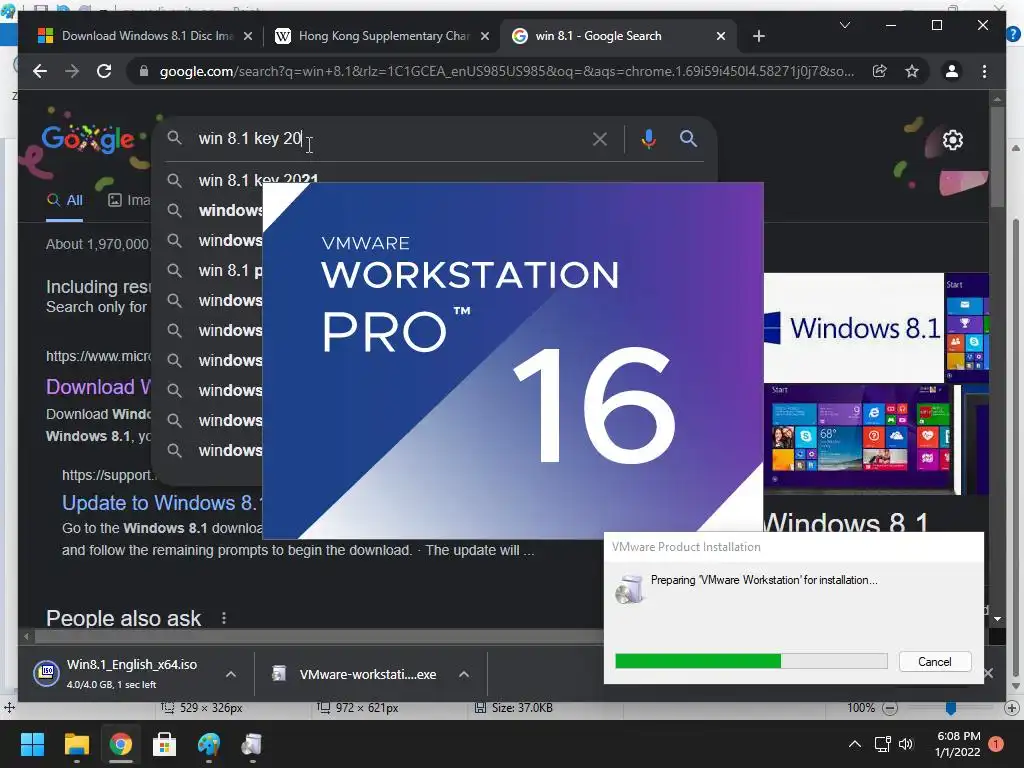This screenshot has height=768, width=1024.
Task: Clear the Google search box with X
Action: (x=600, y=138)
